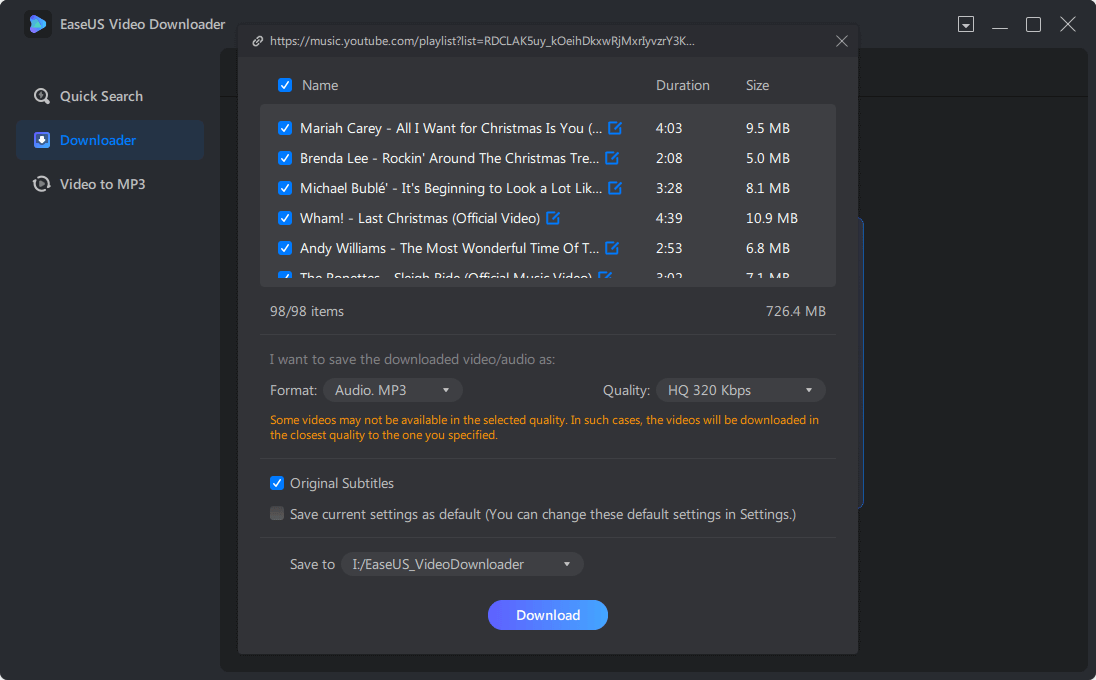This screenshot has width=1096, height=680.
Task: Open the Format Audio MP3 dropdown
Action: tap(392, 390)
